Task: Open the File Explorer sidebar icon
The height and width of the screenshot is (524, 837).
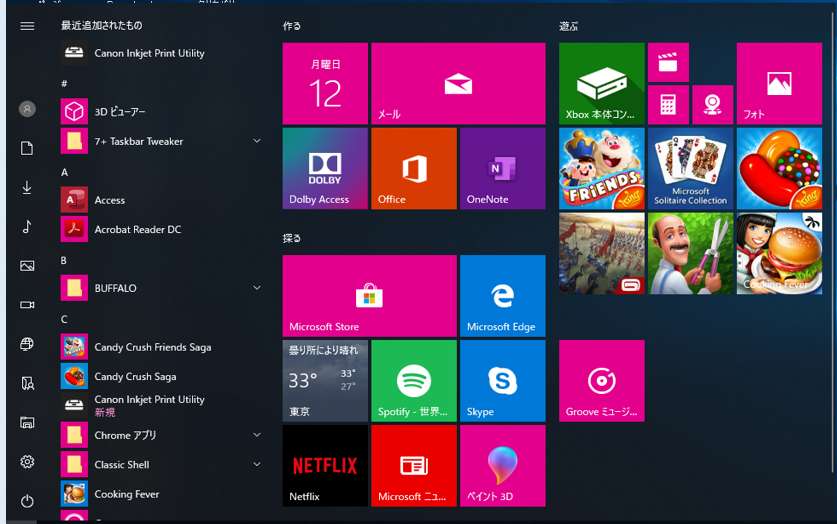Action: tap(27, 423)
